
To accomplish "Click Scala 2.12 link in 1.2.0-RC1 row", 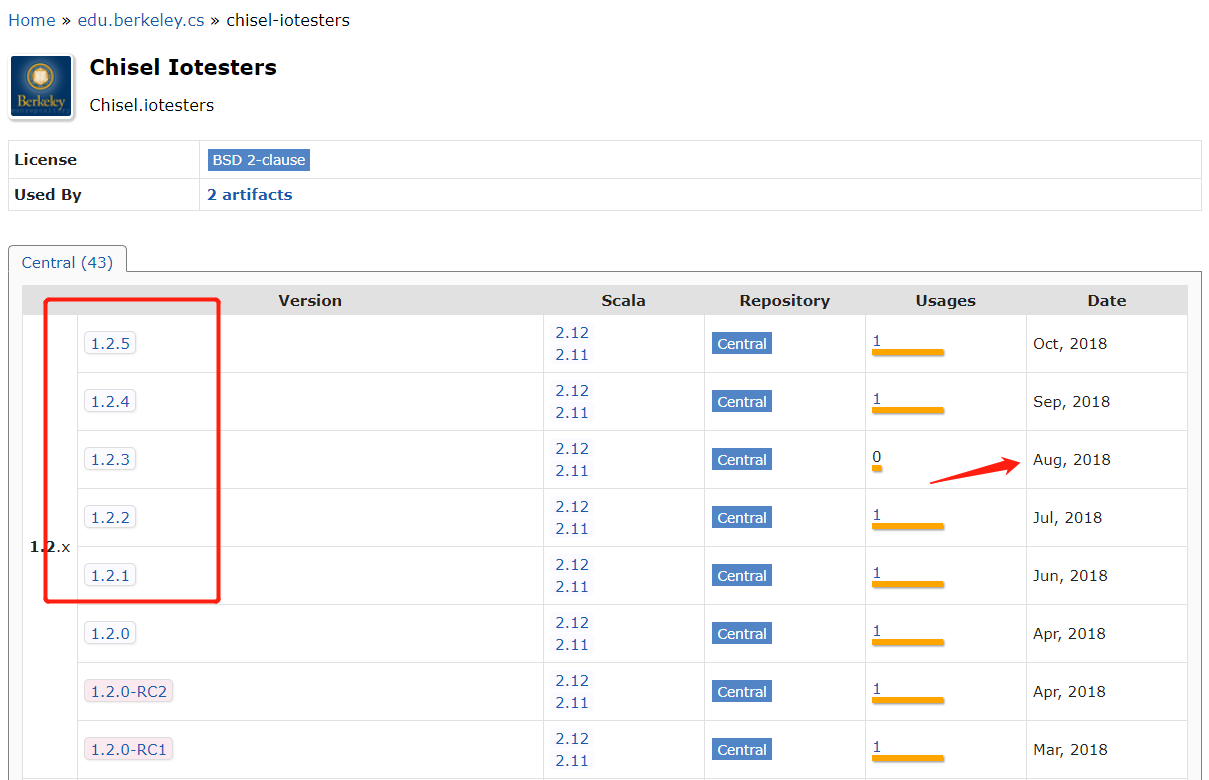I will pos(572,739).
